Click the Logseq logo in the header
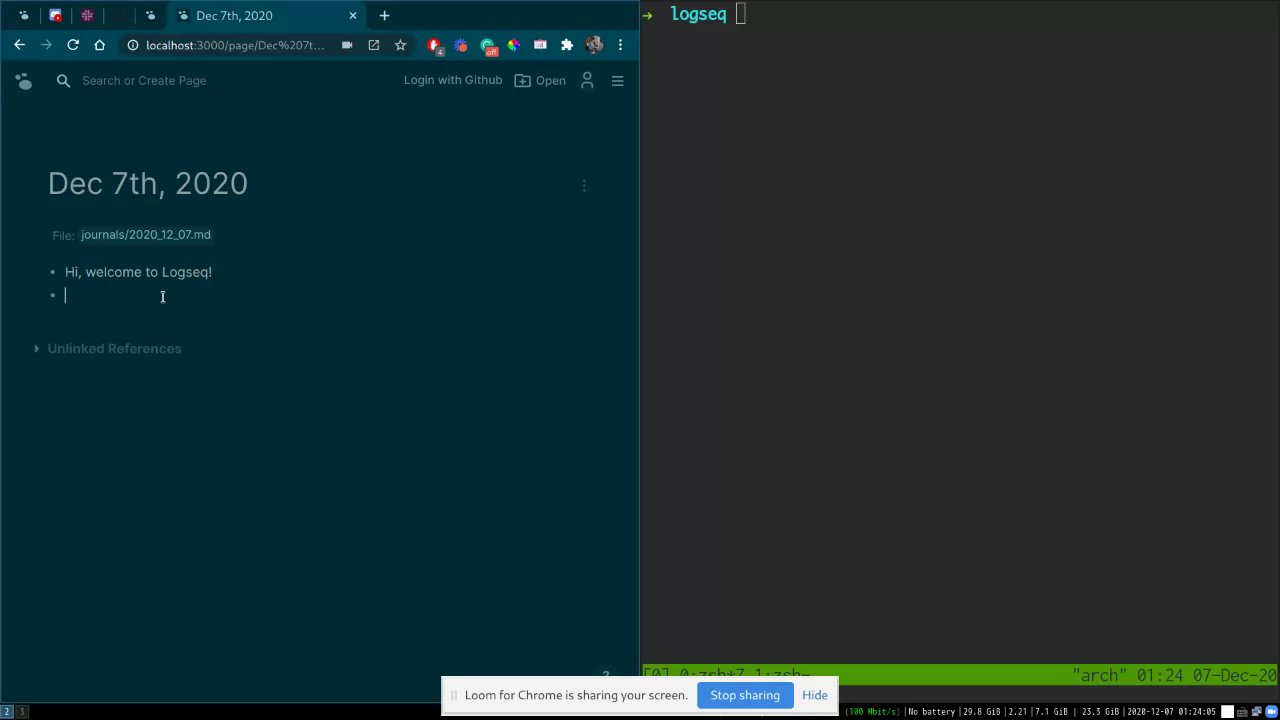 24,81
